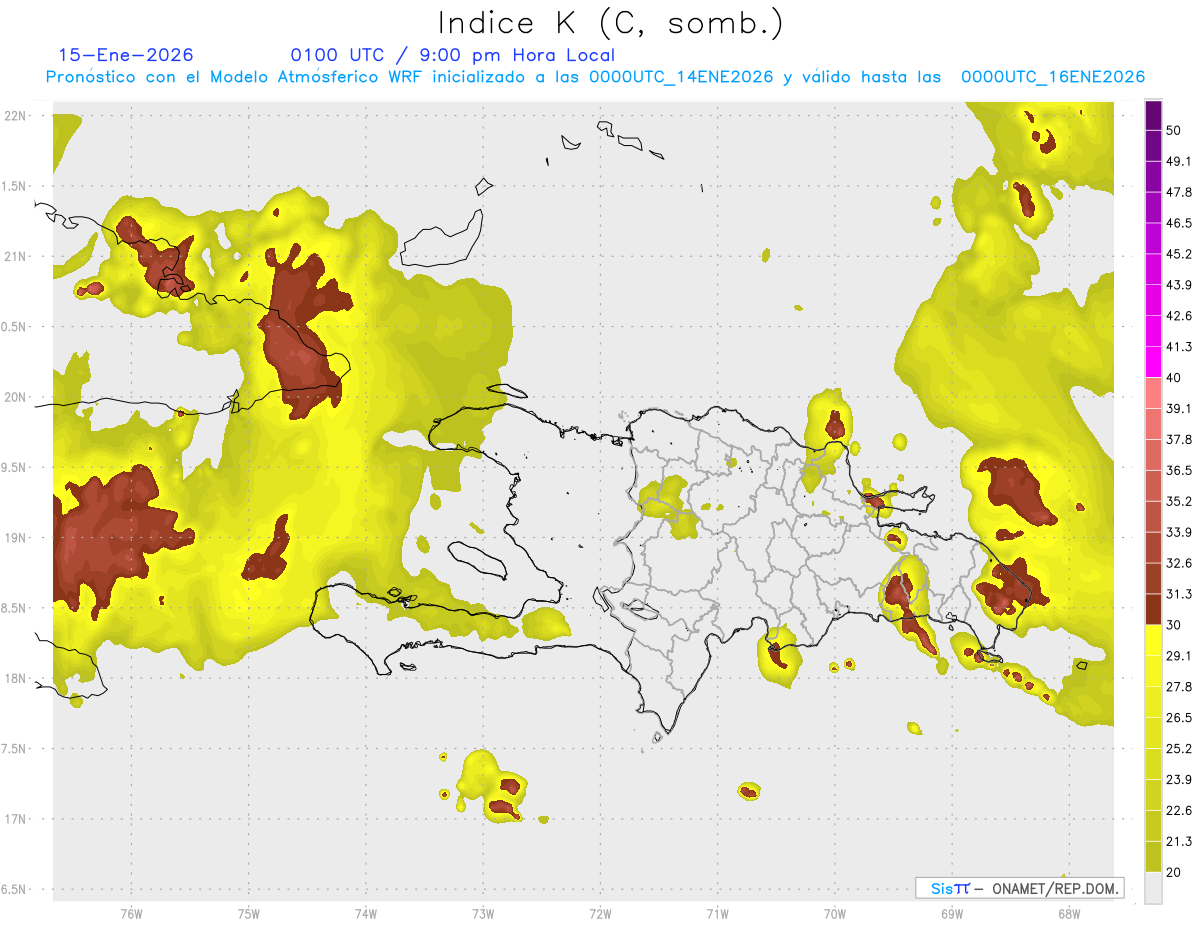The width and height of the screenshot is (1200, 927).
Task: Click the colorbar value "47.8"
Action: coord(1179,192)
